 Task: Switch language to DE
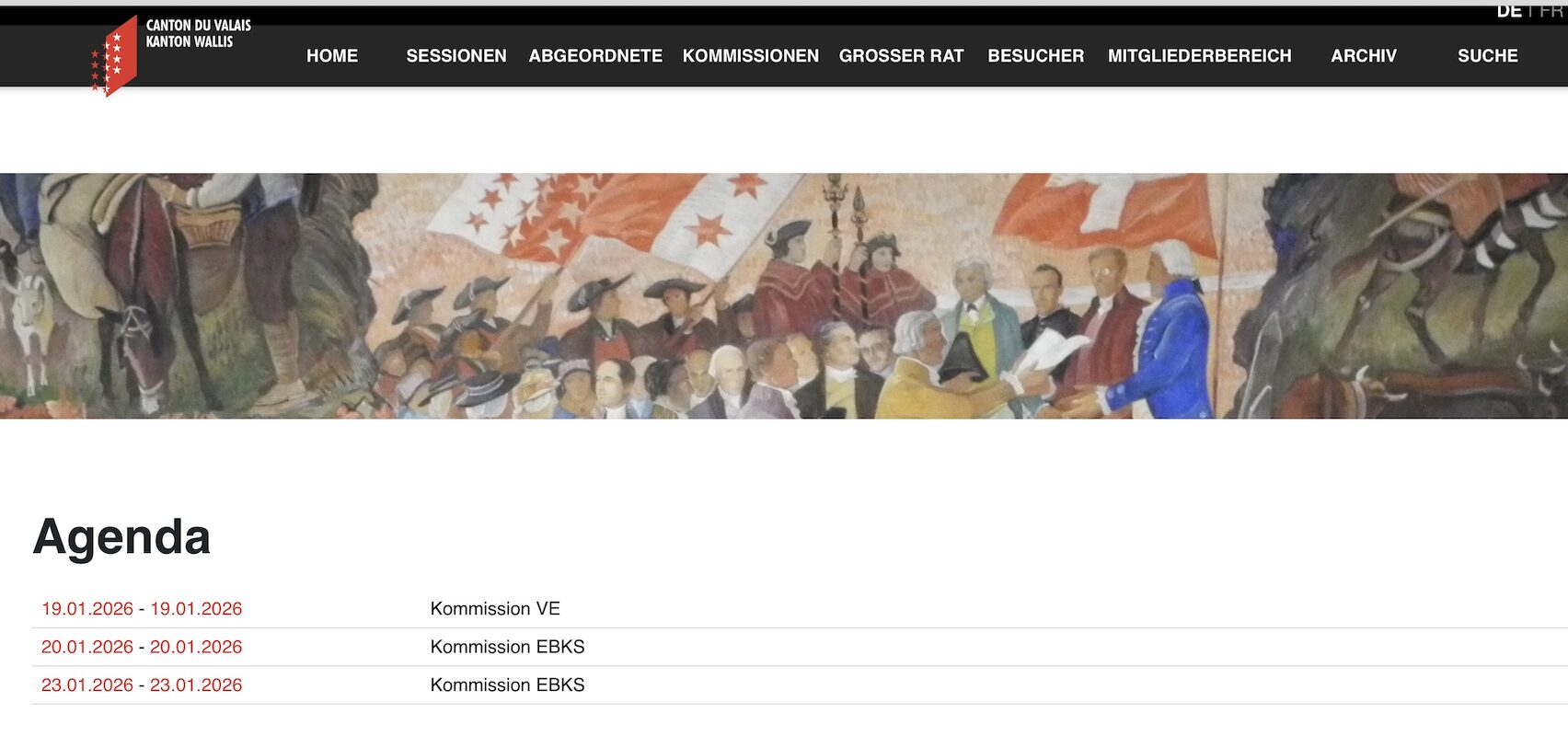1508,11
